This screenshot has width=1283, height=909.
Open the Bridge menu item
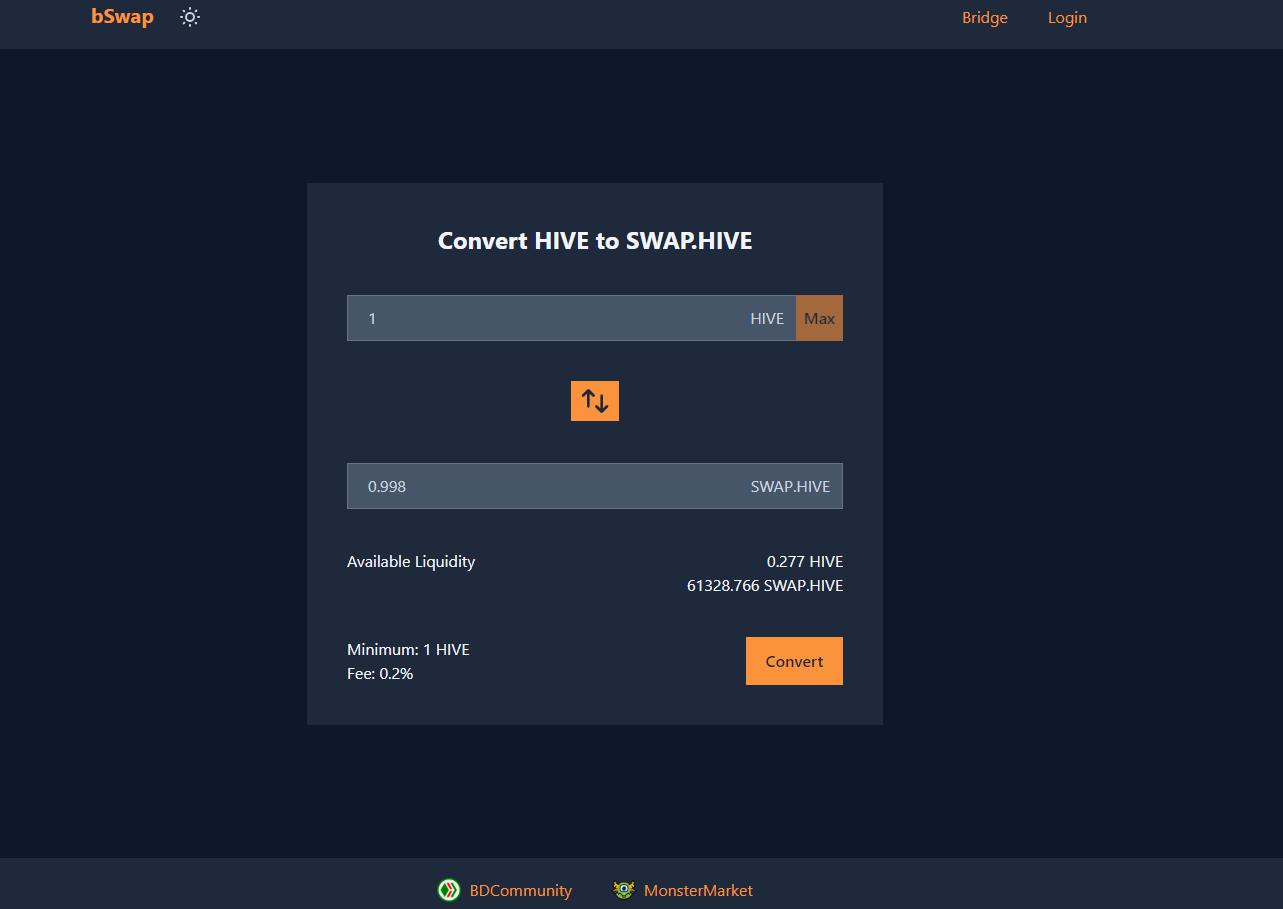[x=984, y=18]
